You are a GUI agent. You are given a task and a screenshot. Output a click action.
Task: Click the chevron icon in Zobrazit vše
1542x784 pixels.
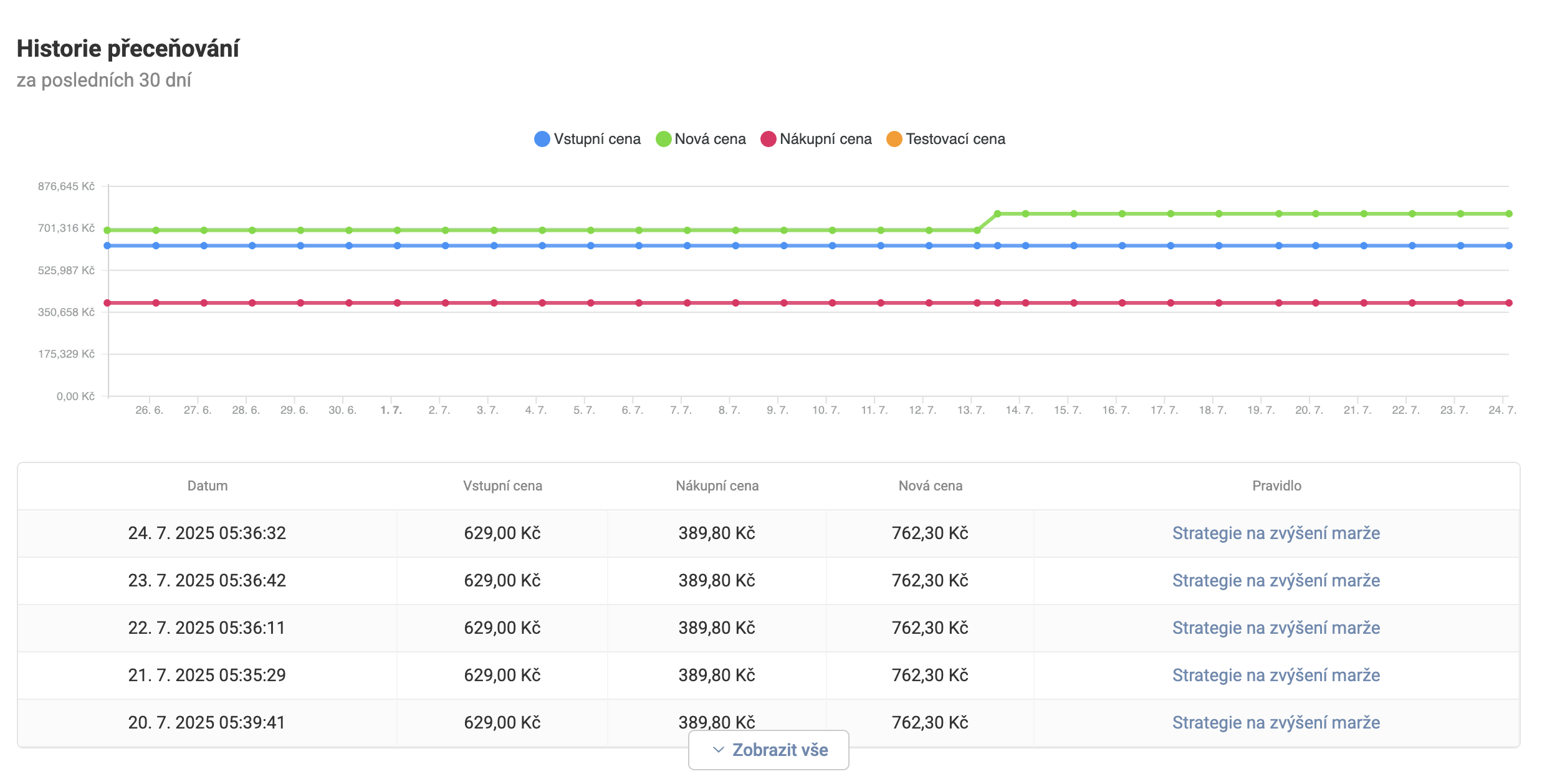(x=718, y=750)
